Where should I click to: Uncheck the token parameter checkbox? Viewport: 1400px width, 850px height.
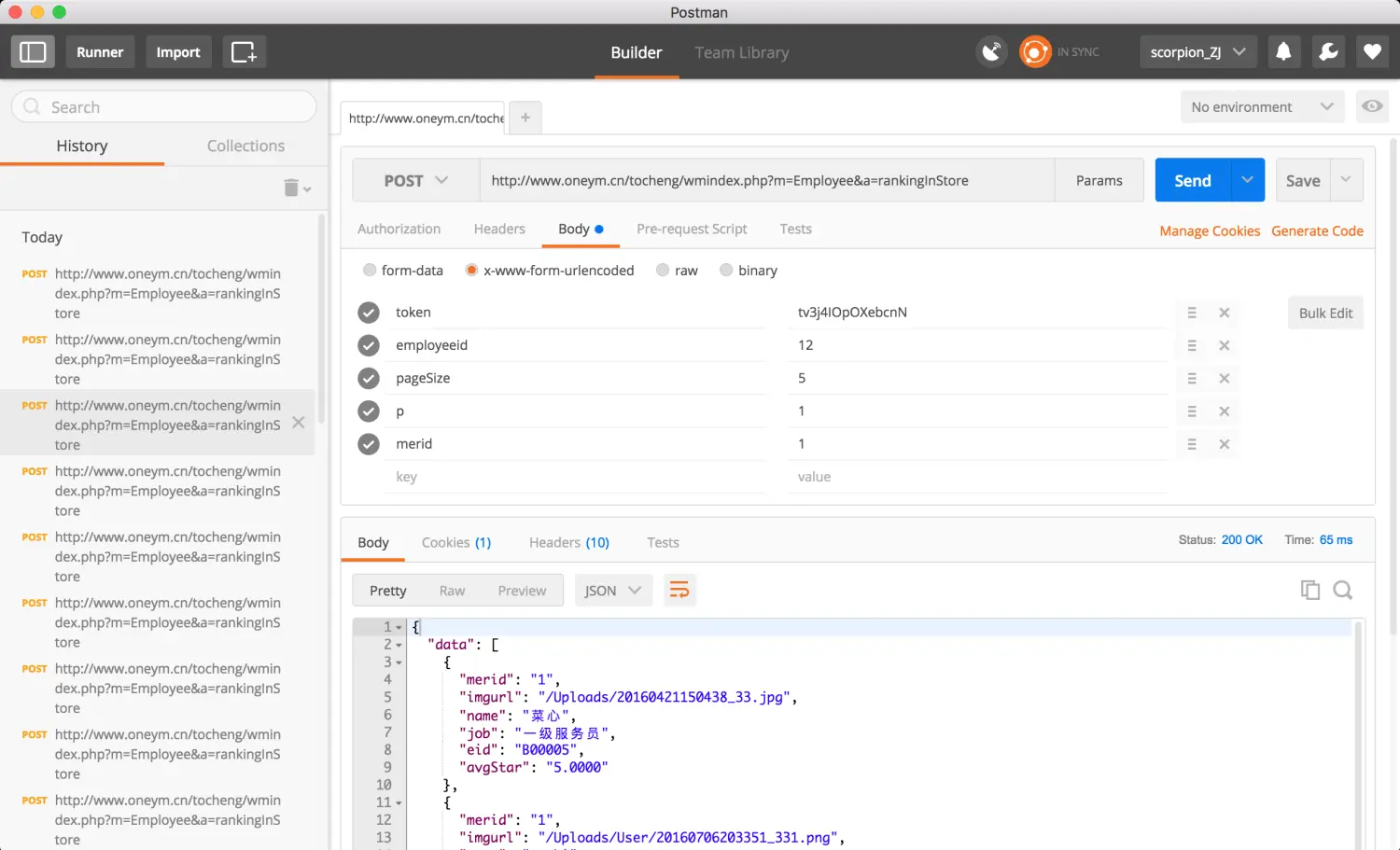pyautogui.click(x=369, y=313)
